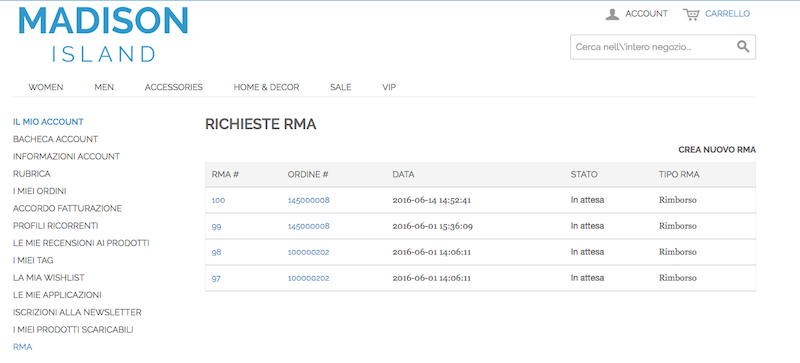Open order 100000202 in RMA 97 row

pyautogui.click(x=309, y=278)
